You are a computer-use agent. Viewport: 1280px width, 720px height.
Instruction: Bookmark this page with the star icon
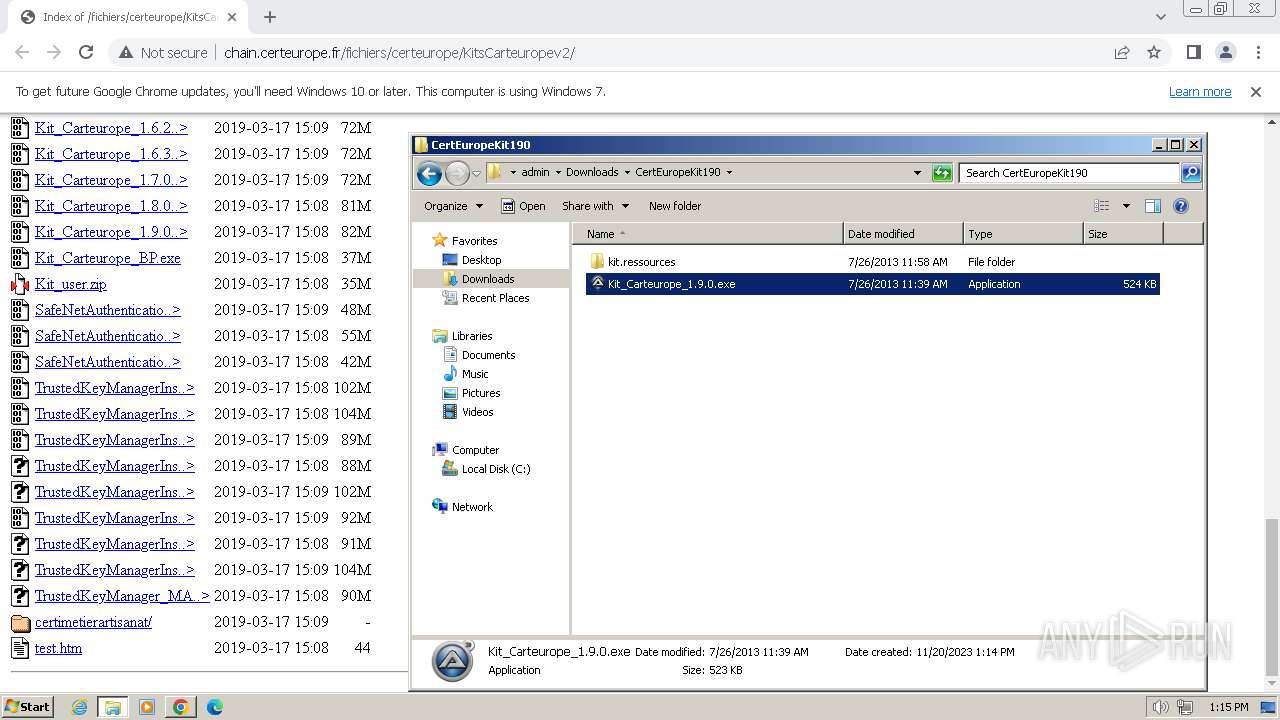click(x=1154, y=52)
